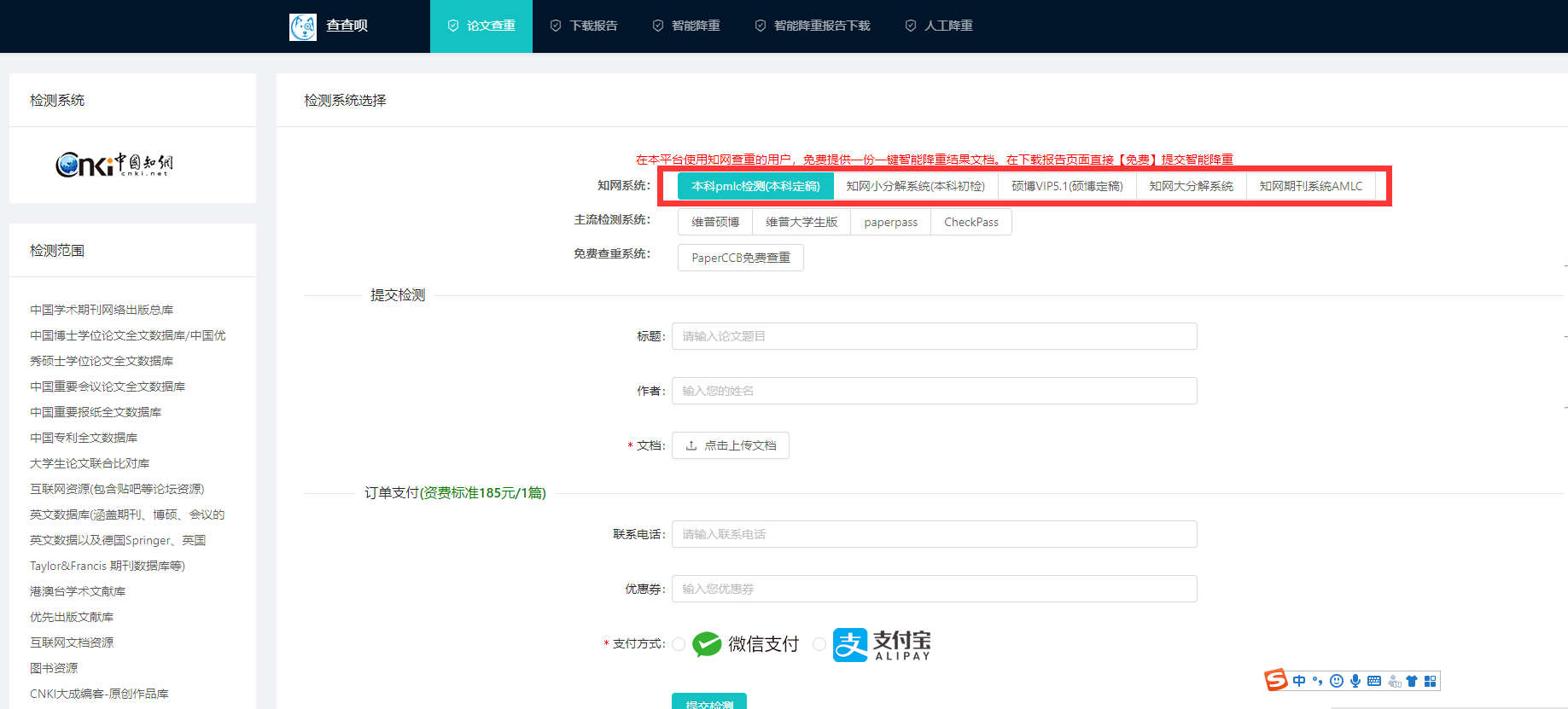Image resolution: width=1568 pixels, height=709 pixels.
Task: Open the Sogou toolbox grid icon
Action: (1431, 681)
